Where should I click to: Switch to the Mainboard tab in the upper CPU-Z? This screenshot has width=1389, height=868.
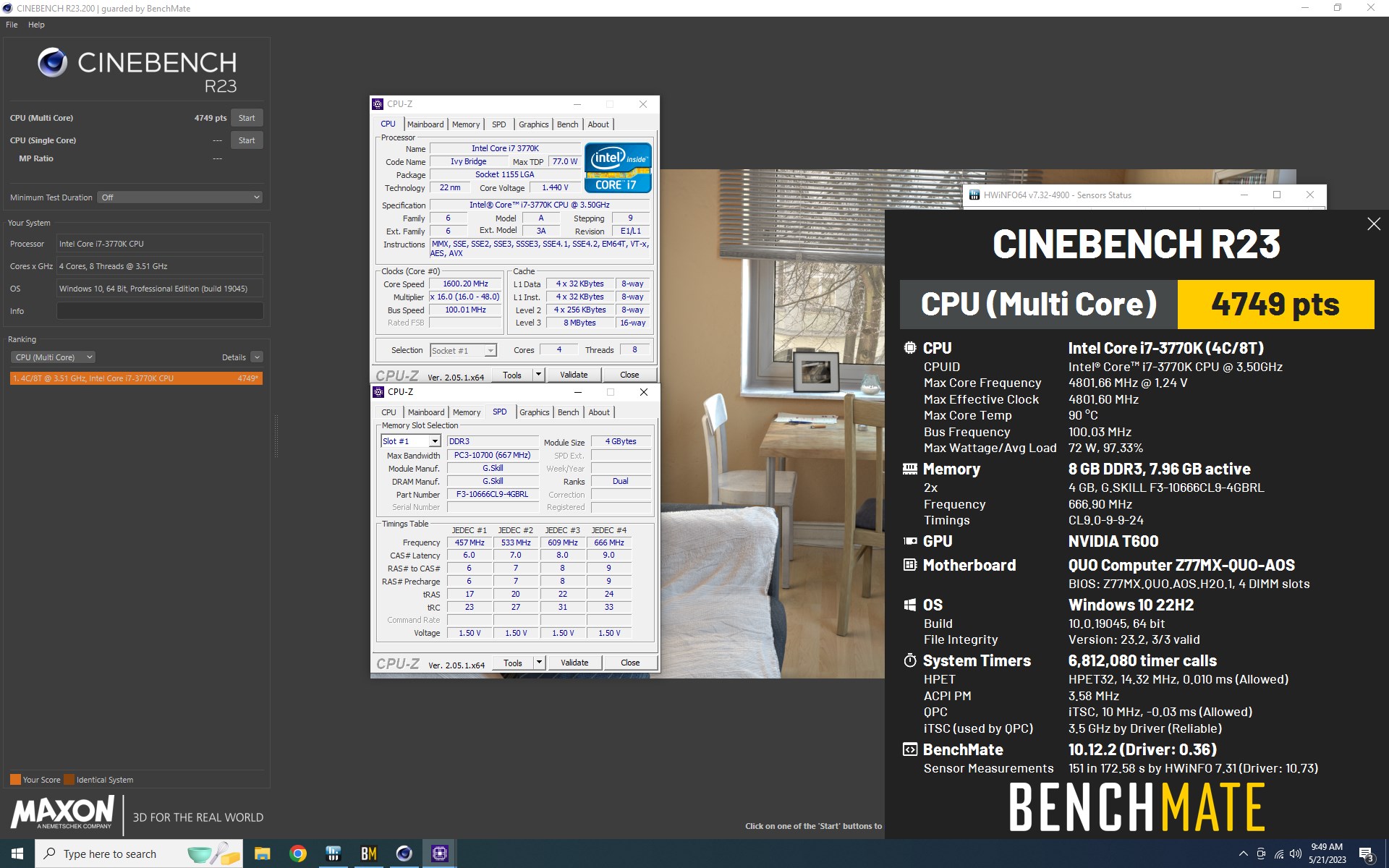[x=425, y=124]
